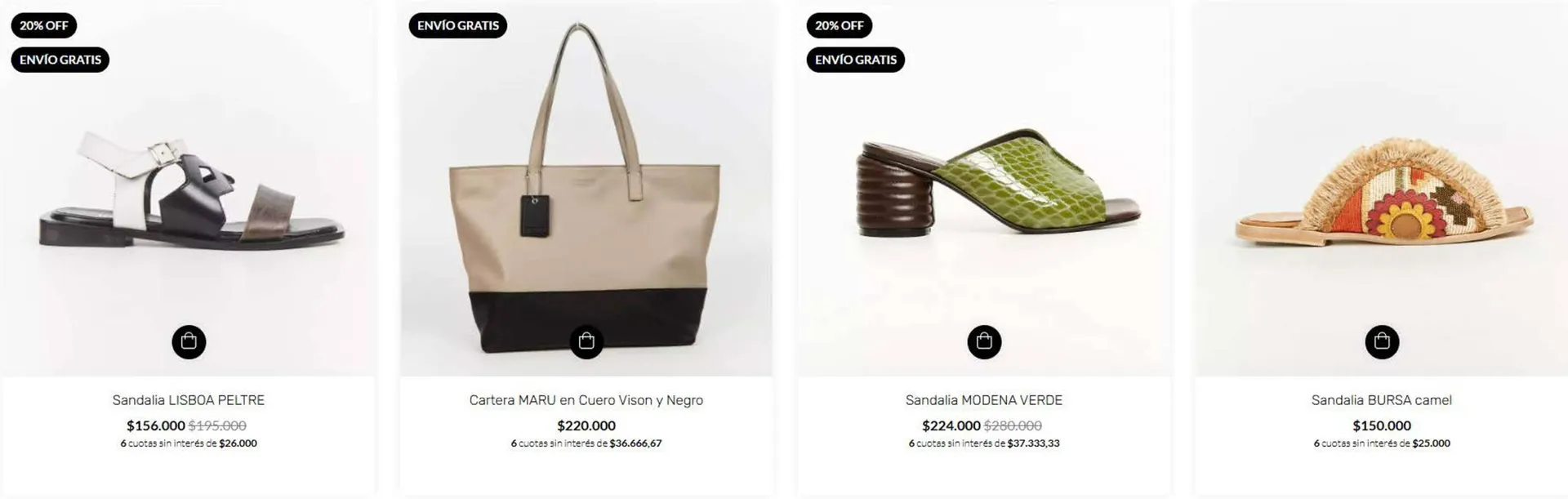Click the shopping bag icon on Sandalia BURSA
1568x499 pixels.
point(1382,341)
